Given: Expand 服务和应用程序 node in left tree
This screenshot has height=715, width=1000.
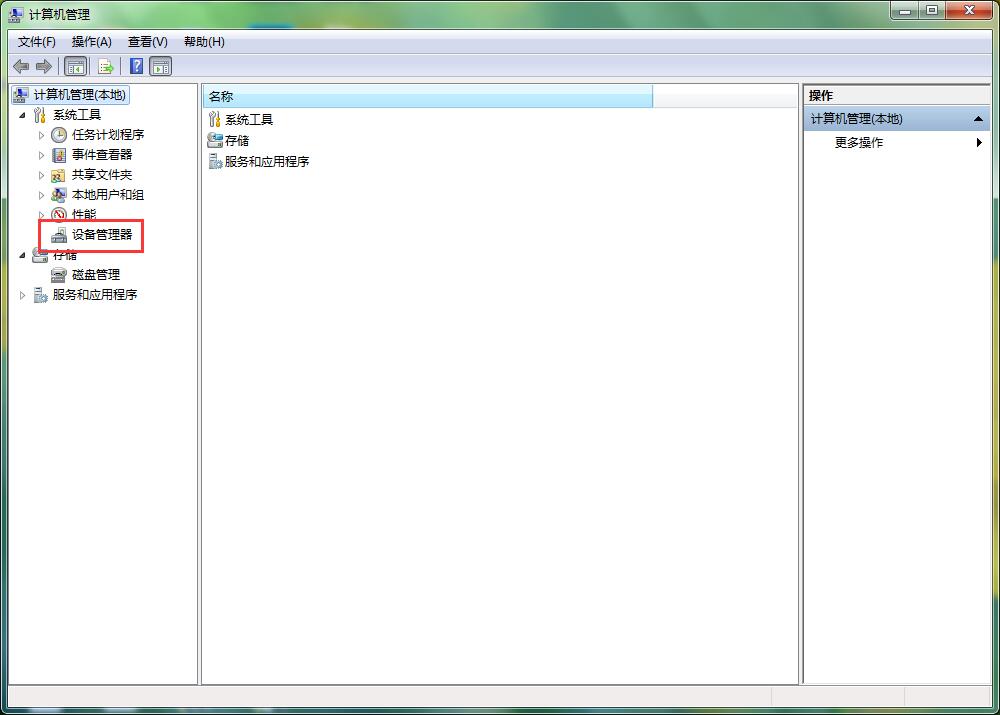Looking at the screenshot, I should point(23,295).
